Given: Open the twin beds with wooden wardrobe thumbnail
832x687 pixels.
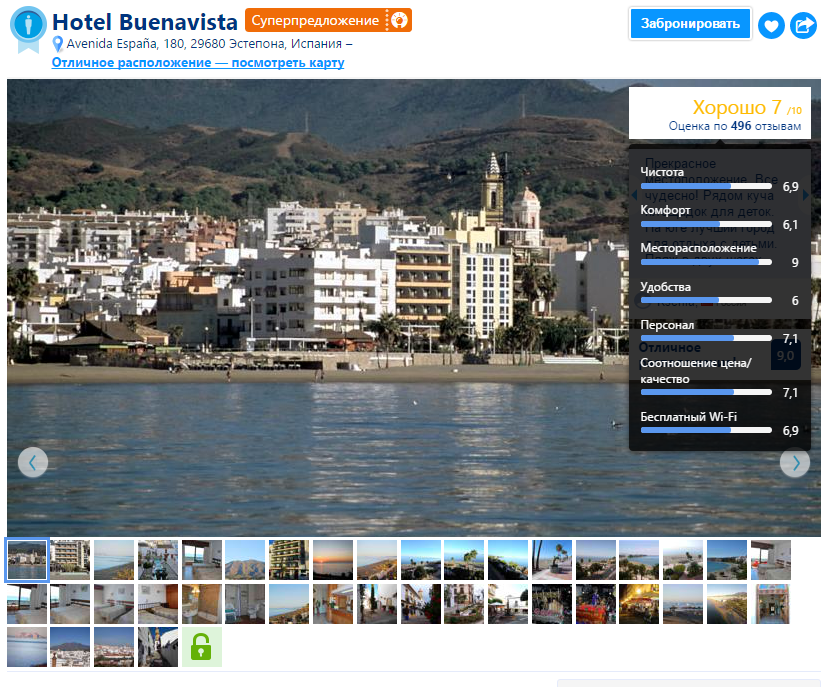Looking at the screenshot, I should (x=158, y=604).
